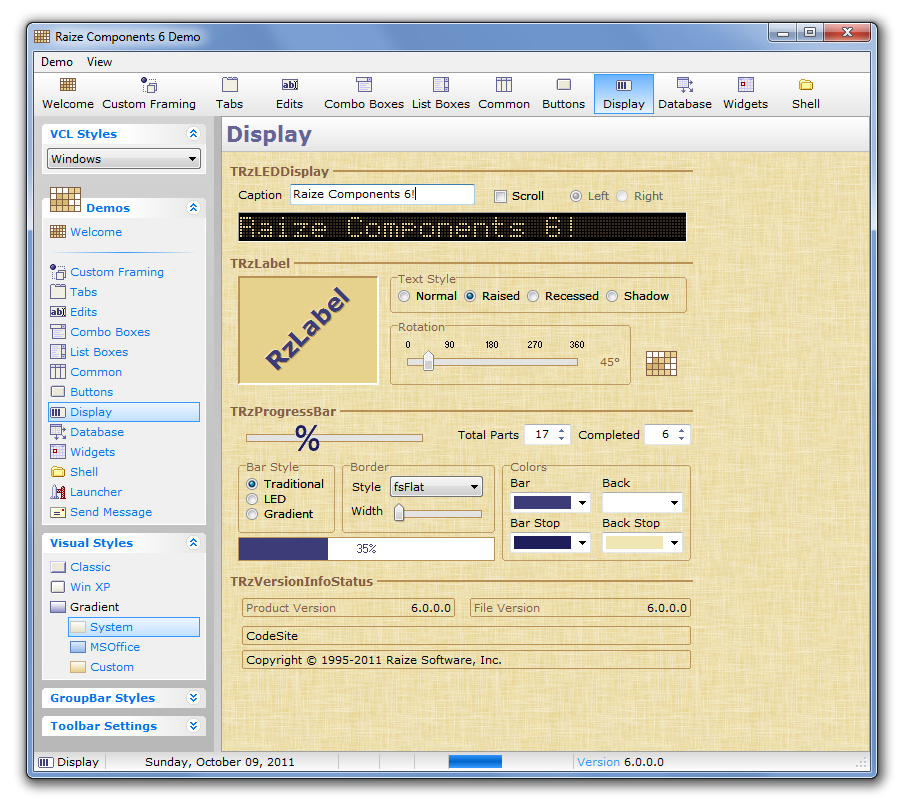The width and height of the screenshot is (900, 800).
Task: Open the Bar color dropdown
Action: pos(582,503)
